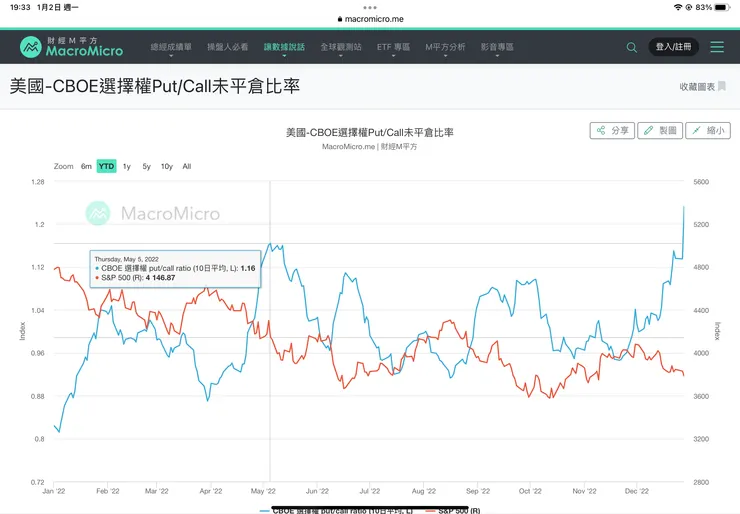
Task: Click the 1.28 left axis label
Action: 38,182
